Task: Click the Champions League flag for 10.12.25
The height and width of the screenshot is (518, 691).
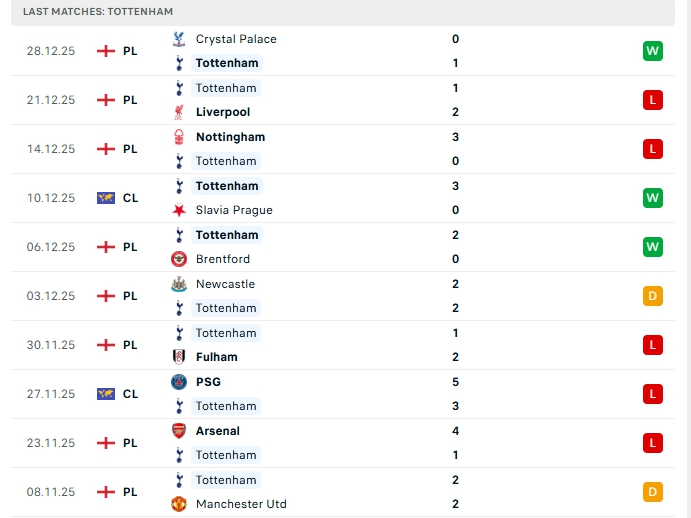Action: pyautogui.click(x=106, y=198)
